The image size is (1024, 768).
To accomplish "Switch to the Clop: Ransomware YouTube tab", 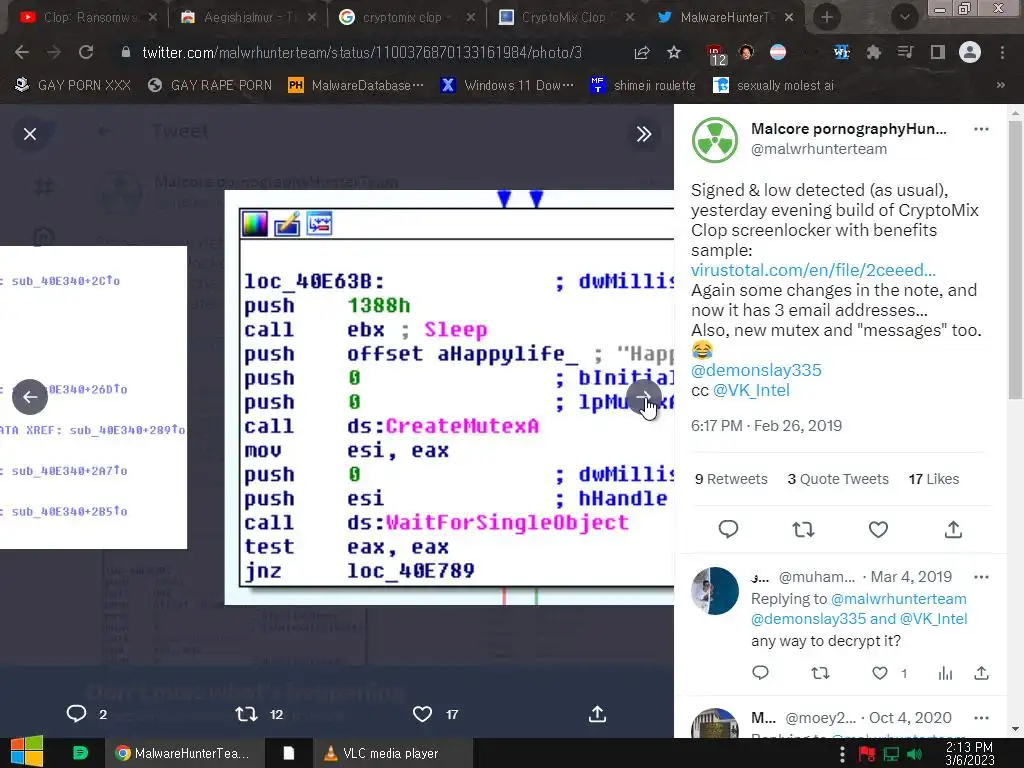I will tap(88, 18).
